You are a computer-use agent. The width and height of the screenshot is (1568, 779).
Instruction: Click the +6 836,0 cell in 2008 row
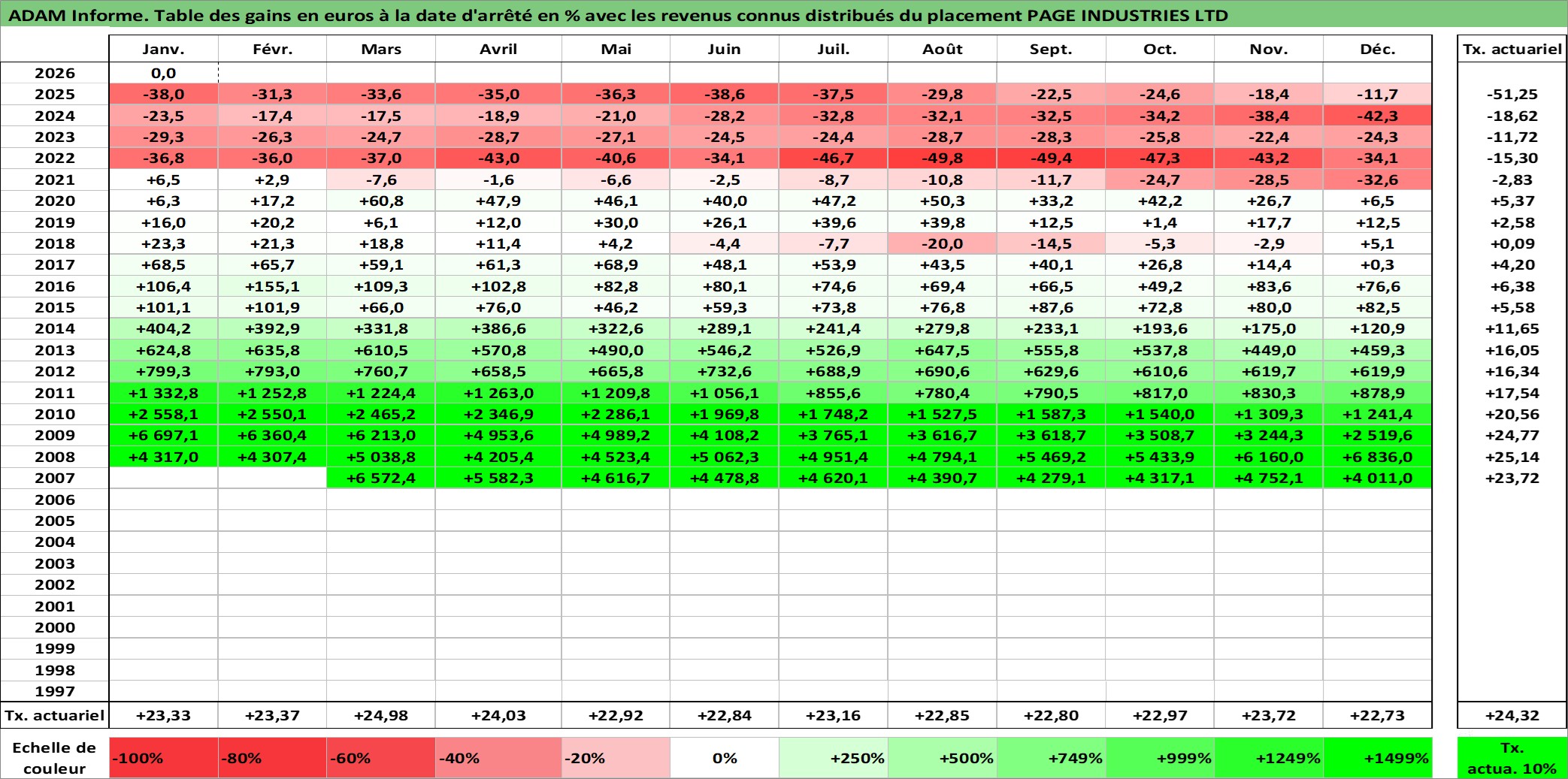[x=1378, y=457]
